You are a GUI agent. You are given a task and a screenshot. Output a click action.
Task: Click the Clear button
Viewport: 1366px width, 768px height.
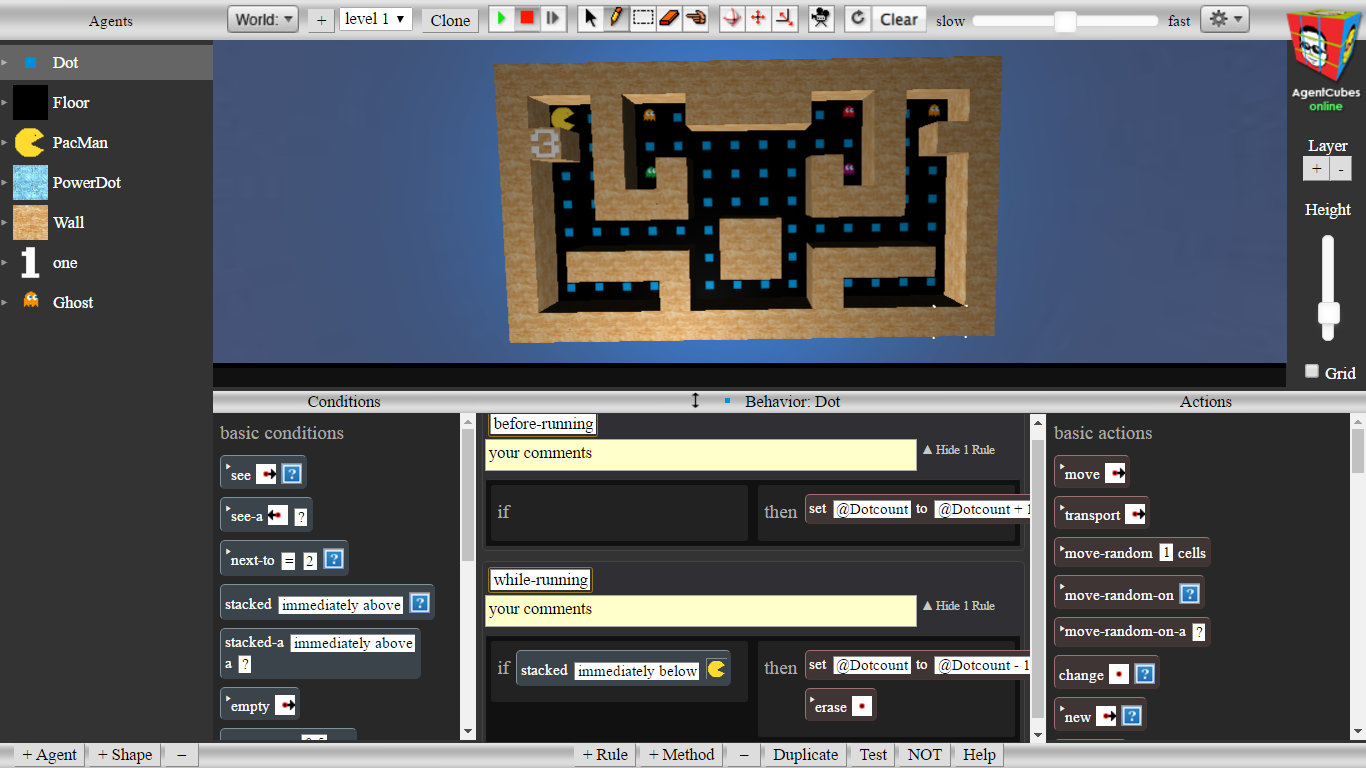pyautogui.click(x=899, y=19)
